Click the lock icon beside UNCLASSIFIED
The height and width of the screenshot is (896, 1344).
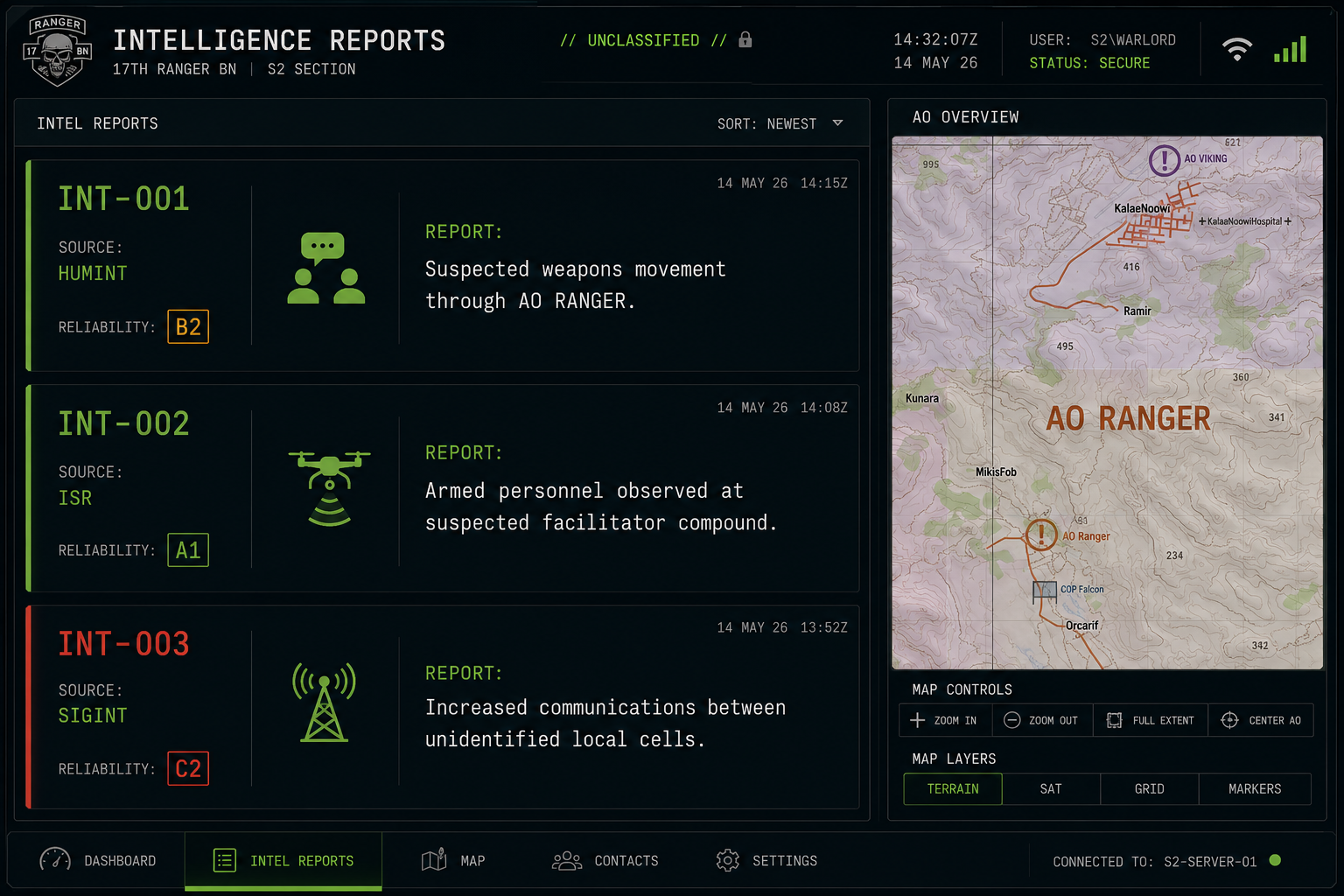click(745, 39)
